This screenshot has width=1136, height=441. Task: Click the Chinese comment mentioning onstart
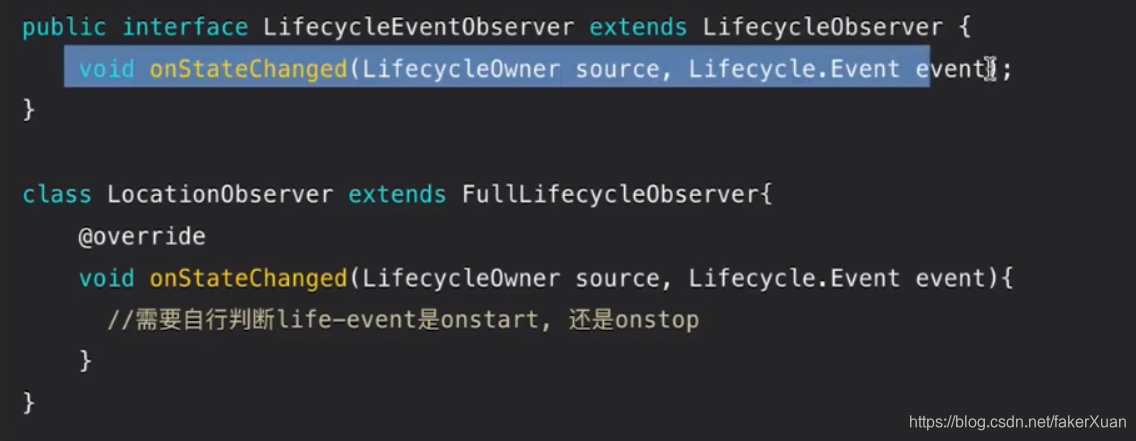[403, 320]
